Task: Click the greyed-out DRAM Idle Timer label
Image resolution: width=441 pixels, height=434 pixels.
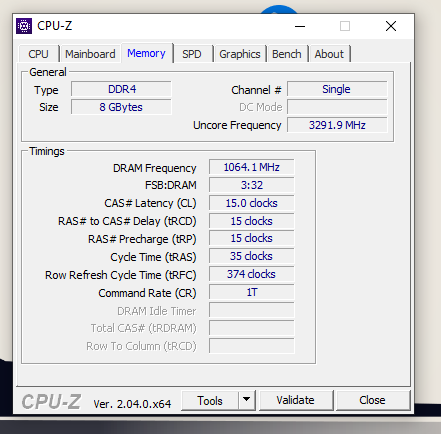Action: (157, 311)
